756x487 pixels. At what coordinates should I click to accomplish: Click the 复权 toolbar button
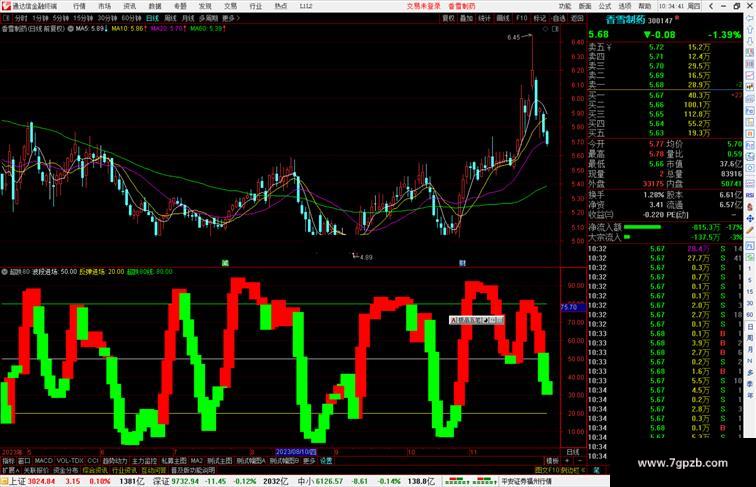coord(448,18)
